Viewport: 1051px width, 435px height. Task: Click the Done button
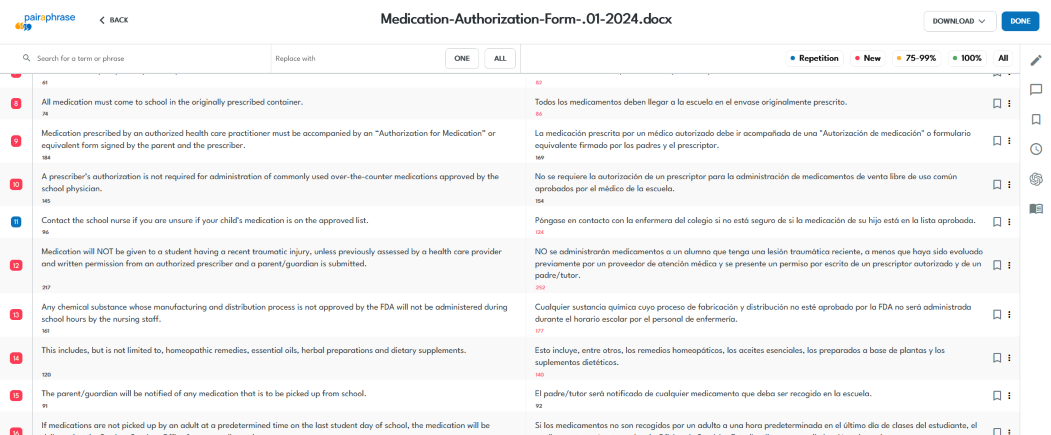(1020, 21)
